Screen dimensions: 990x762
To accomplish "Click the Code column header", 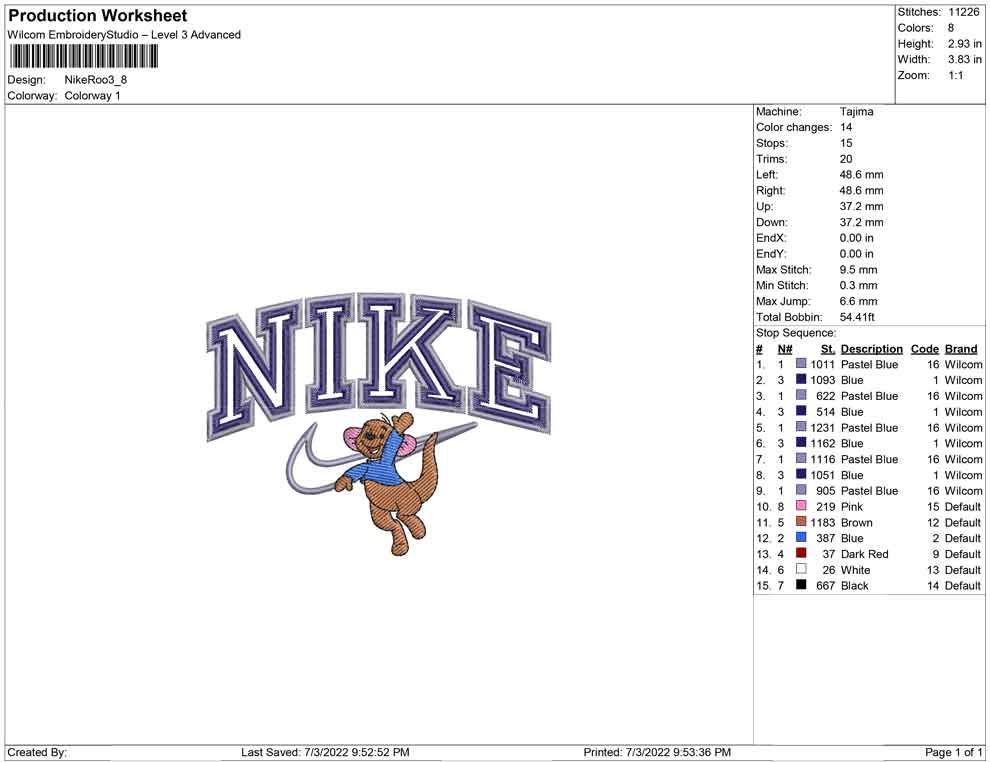I will pyautogui.click(x=925, y=349).
